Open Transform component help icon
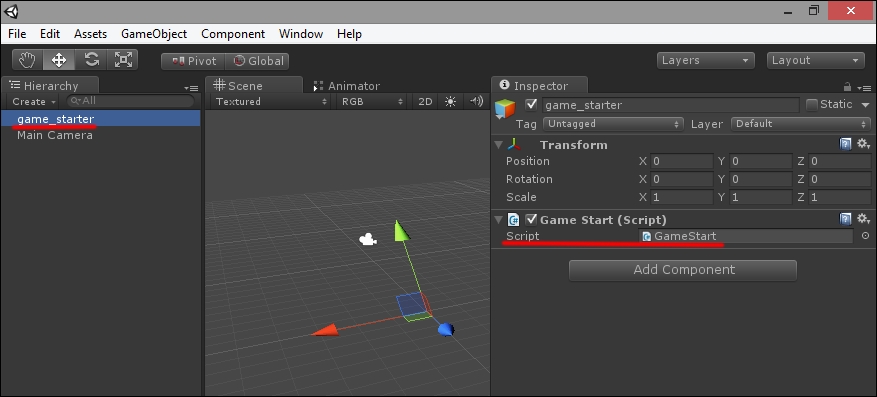877x397 pixels. click(x=846, y=144)
